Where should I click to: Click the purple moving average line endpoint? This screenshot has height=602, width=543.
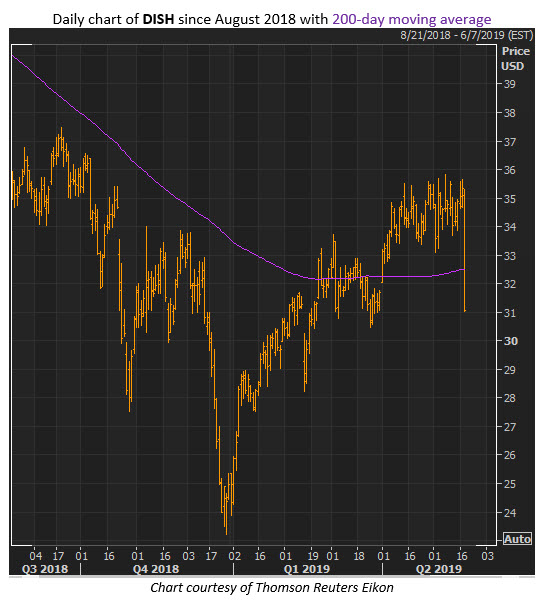[464, 270]
